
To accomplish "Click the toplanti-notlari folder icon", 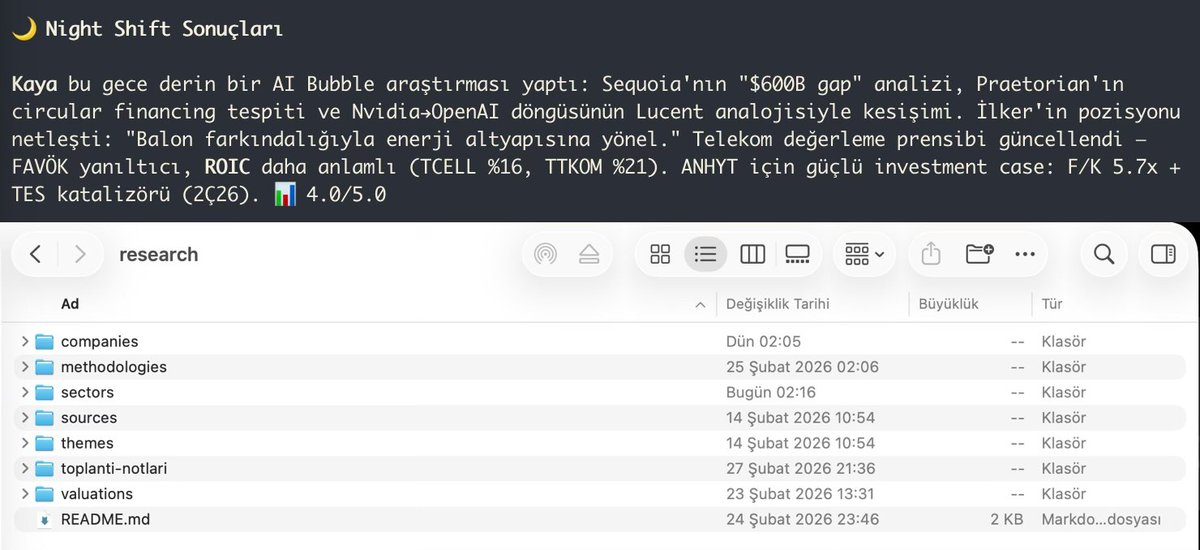I will pyautogui.click(x=44, y=468).
